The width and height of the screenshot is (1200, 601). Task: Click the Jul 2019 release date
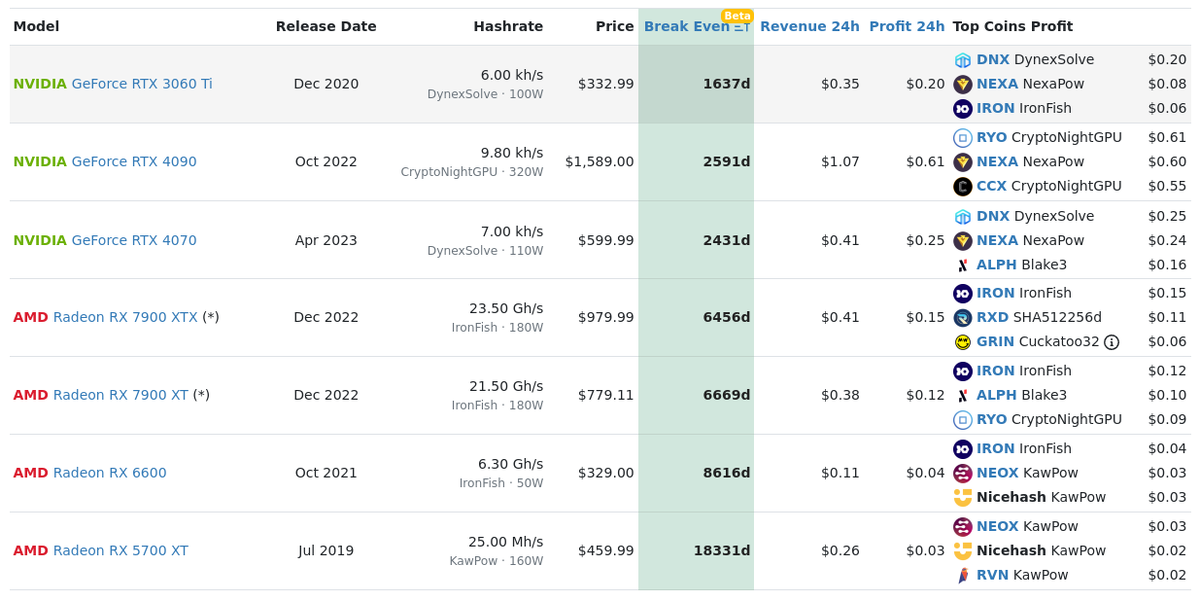[x=326, y=551]
